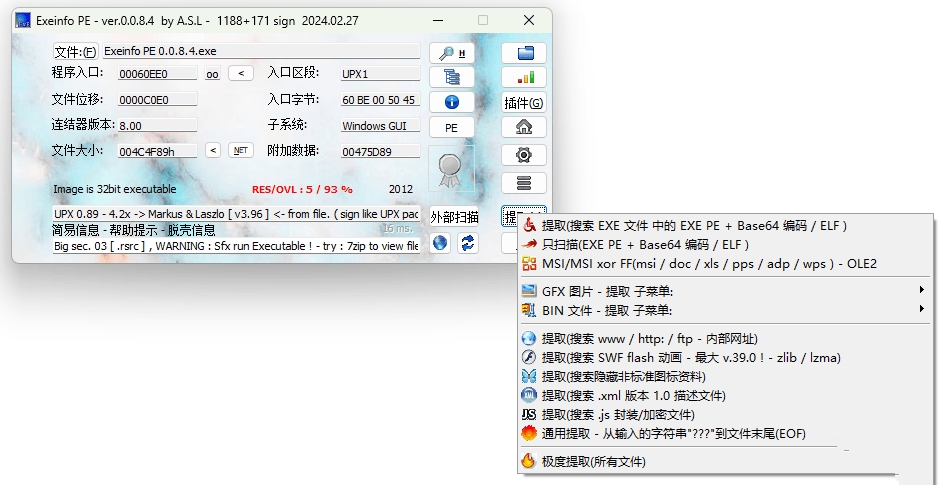Viewport: 952px width, 485px height.
Task: Click the red extract icon beside 提取(搜索 EXE 文件)
Action: tap(529, 225)
